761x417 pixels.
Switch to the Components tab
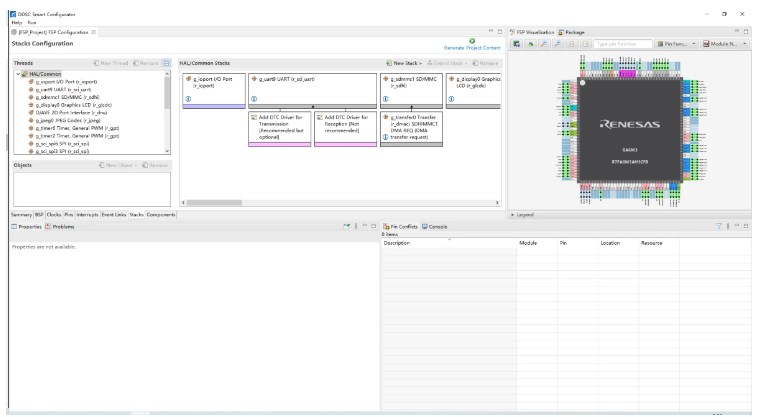[x=161, y=215]
